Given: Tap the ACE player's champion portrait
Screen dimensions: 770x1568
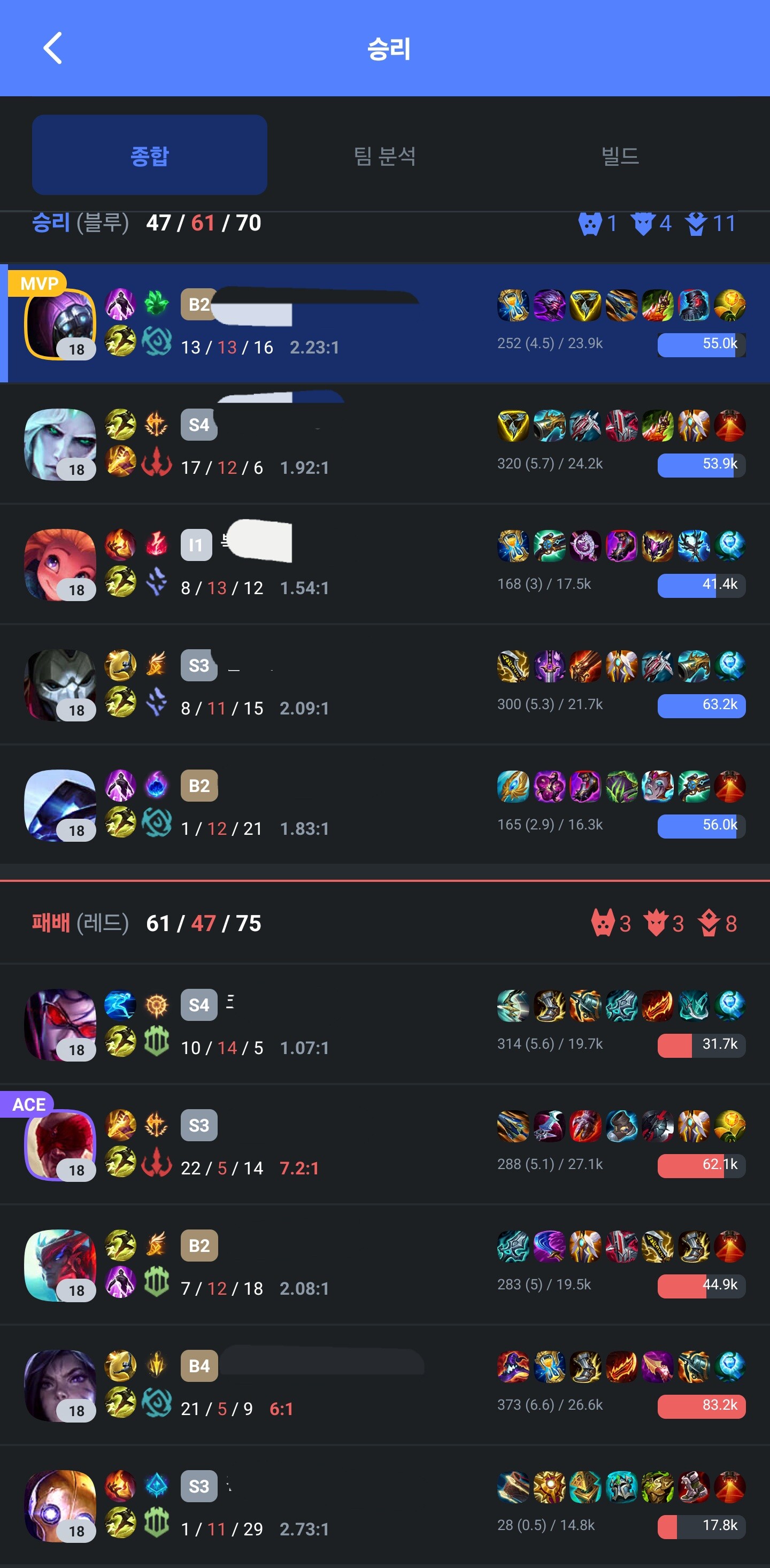Looking at the screenshot, I should pos(60,1145).
